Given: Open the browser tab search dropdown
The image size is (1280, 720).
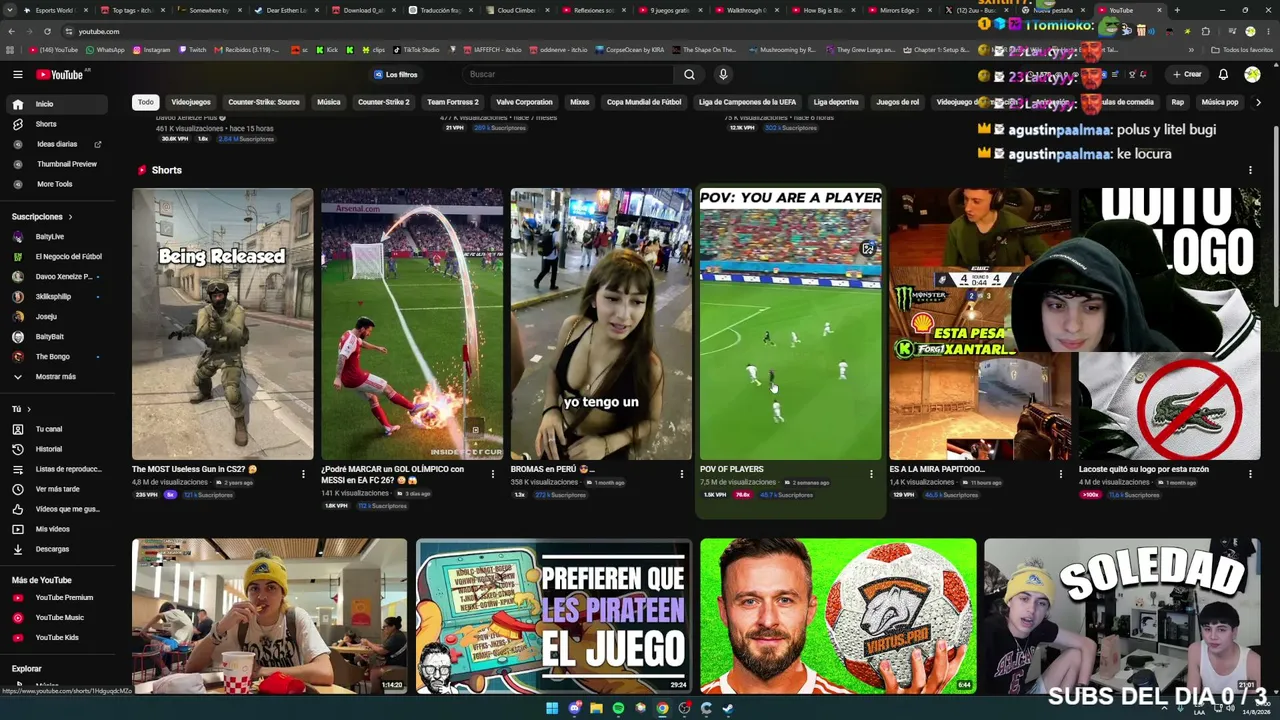Looking at the screenshot, I should (x=11, y=10).
